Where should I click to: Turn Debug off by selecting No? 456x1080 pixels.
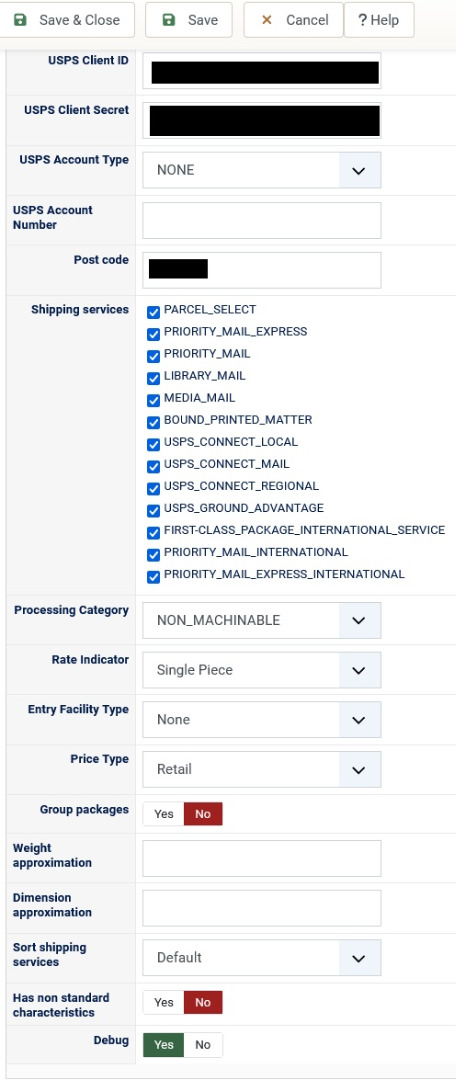click(x=203, y=1045)
